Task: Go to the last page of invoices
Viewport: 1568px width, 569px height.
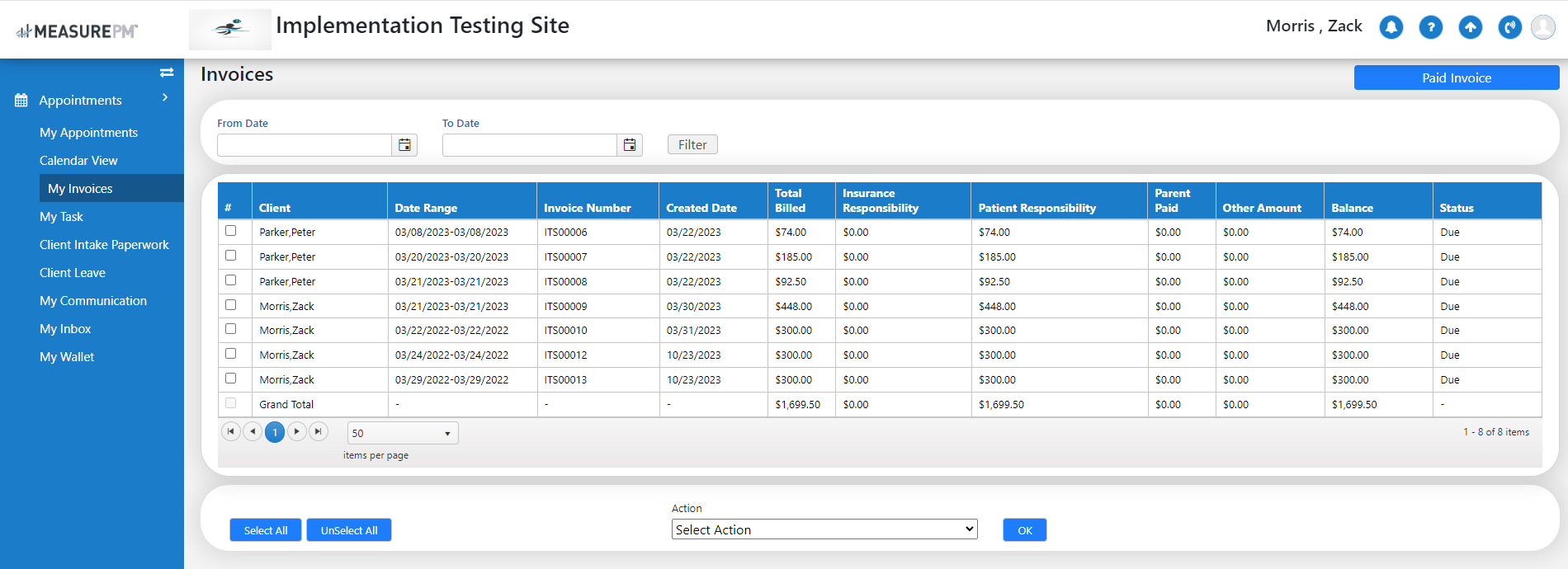Action: (319, 431)
